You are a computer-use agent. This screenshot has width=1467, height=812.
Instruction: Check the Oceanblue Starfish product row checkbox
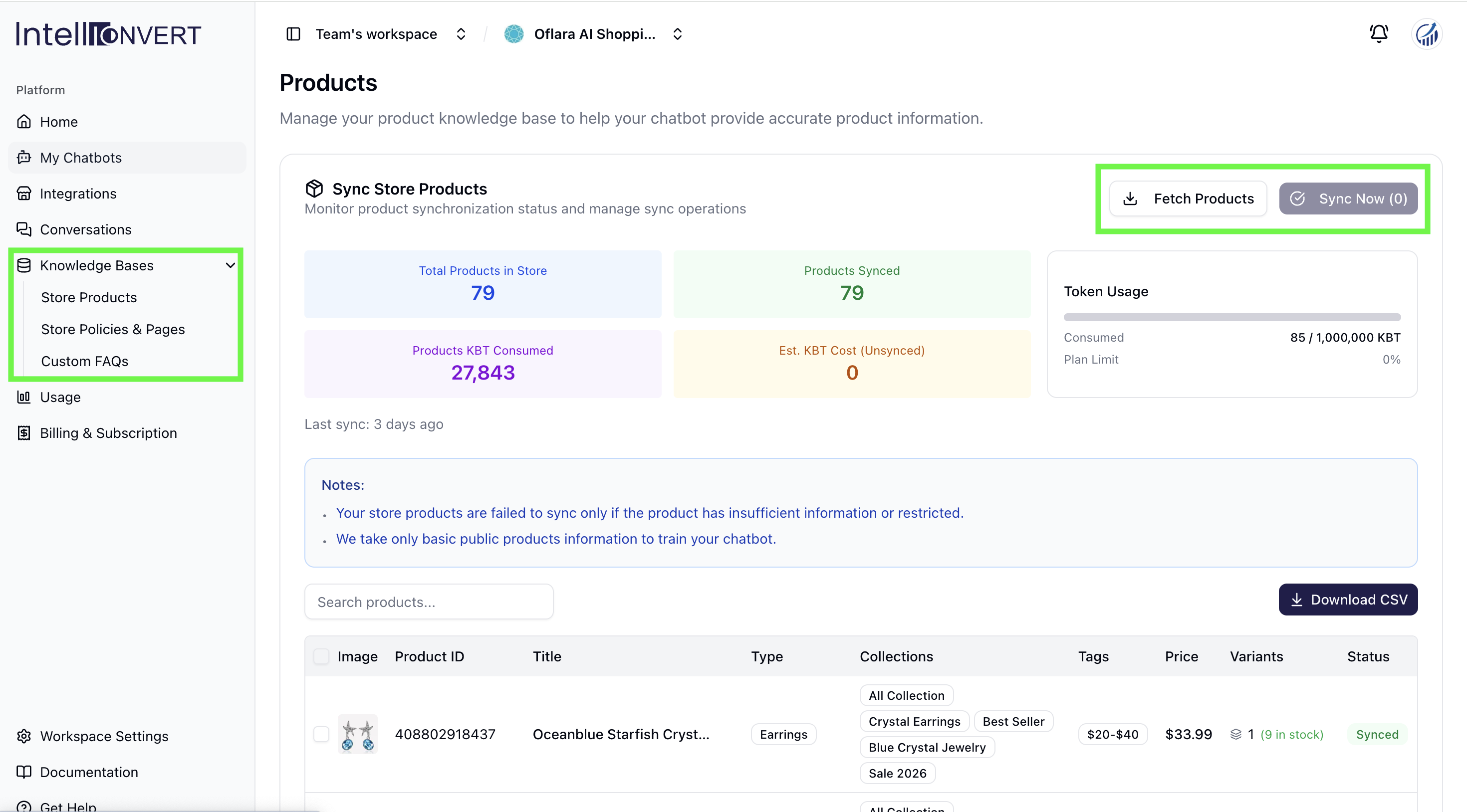[321, 734]
